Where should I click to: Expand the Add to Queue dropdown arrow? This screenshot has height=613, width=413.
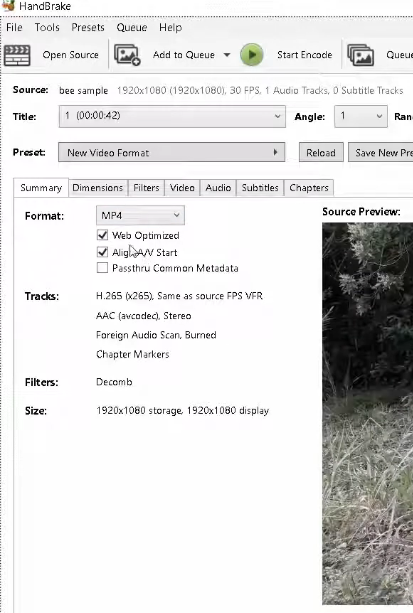pyautogui.click(x=227, y=55)
